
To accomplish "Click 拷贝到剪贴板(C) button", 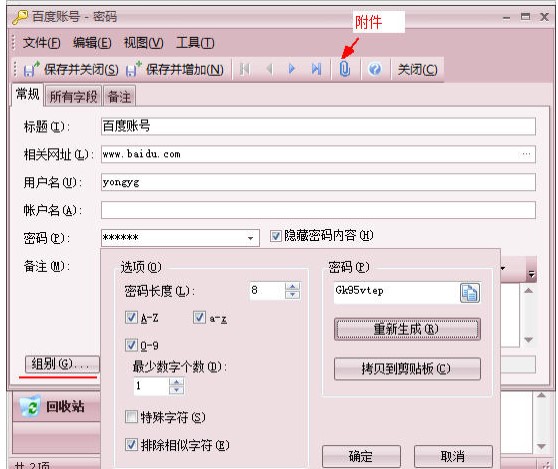I will [x=407, y=369].
